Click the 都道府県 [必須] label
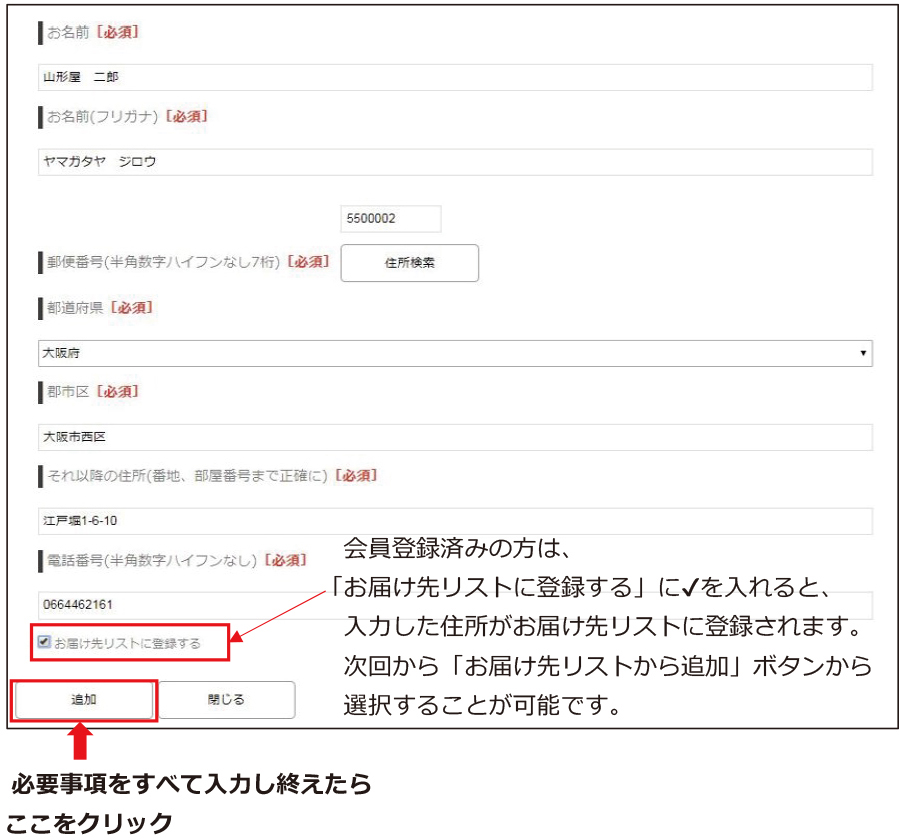This screenshot has height=840, width=899. coord(97,307)
